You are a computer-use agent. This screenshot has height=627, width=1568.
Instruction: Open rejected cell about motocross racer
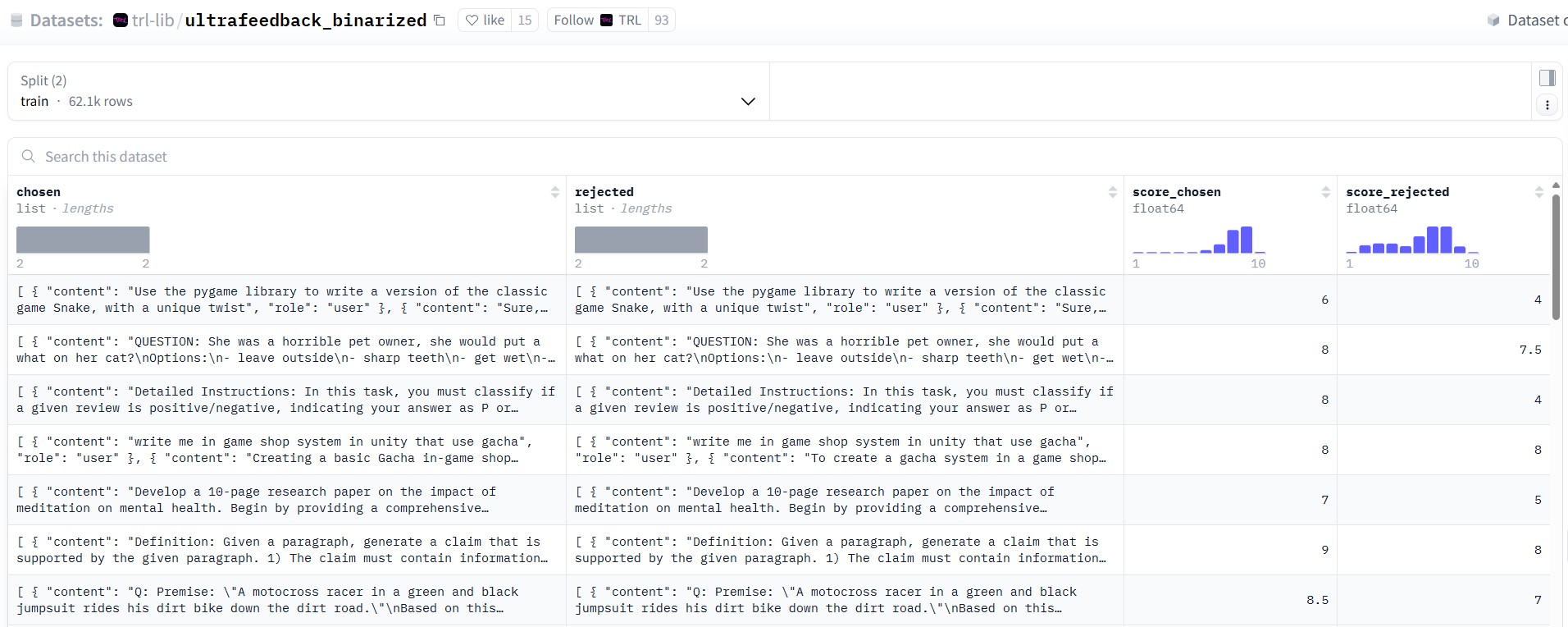(x=845, y=600)
